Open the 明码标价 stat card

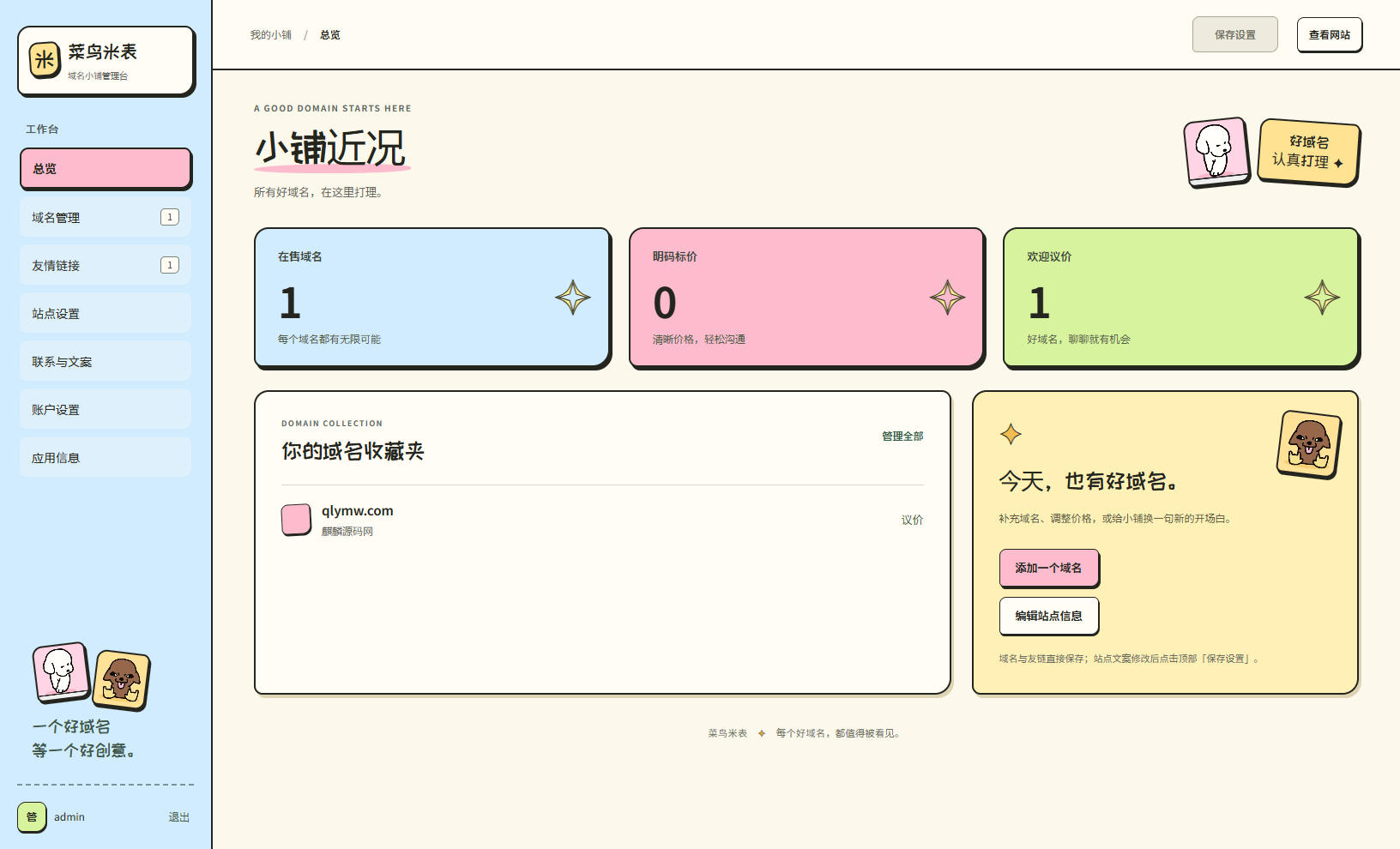tap(806, 298)
